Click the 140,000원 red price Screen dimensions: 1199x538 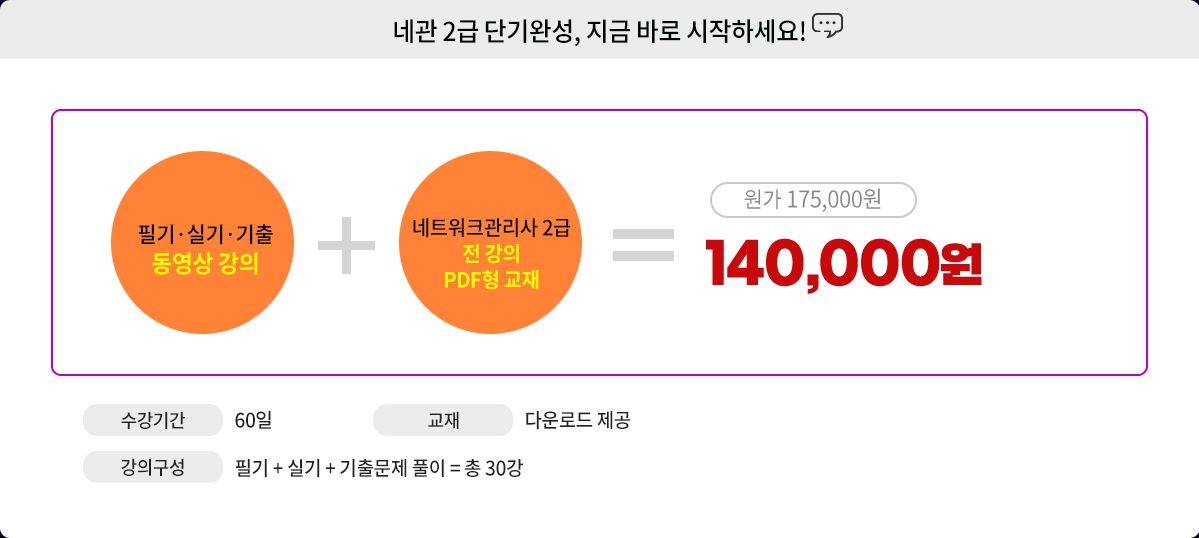click(x=843, y=263)
